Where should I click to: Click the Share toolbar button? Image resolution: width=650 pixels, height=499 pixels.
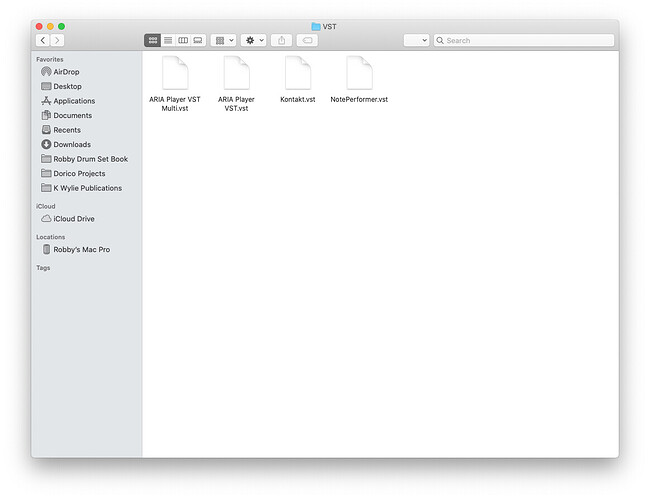281,40
